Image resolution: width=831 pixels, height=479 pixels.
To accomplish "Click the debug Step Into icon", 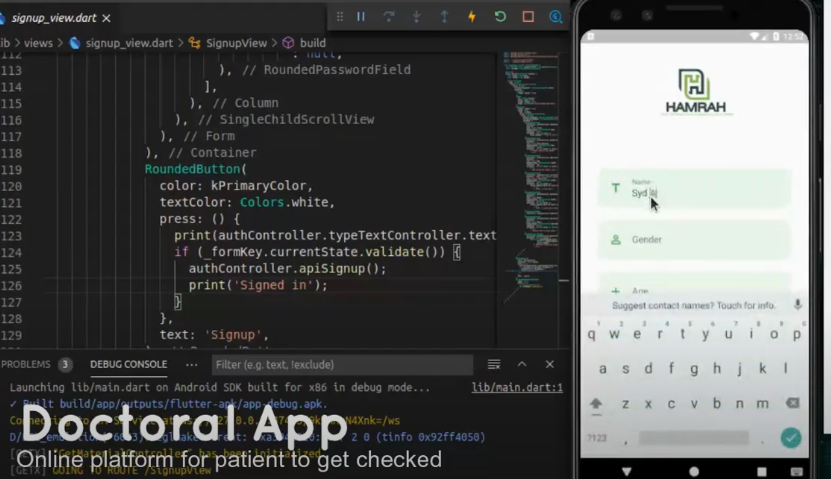I will (x=417, y=17).
